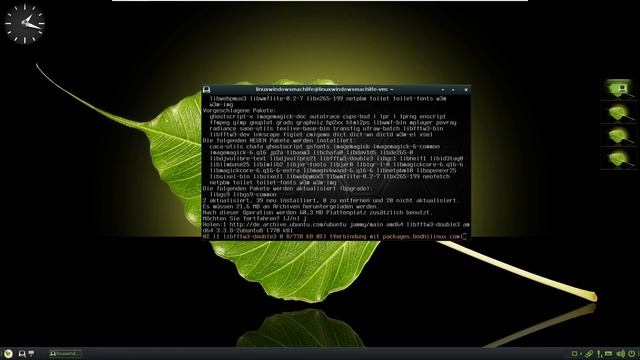Close the terminal window

click(x=466, y=90)
